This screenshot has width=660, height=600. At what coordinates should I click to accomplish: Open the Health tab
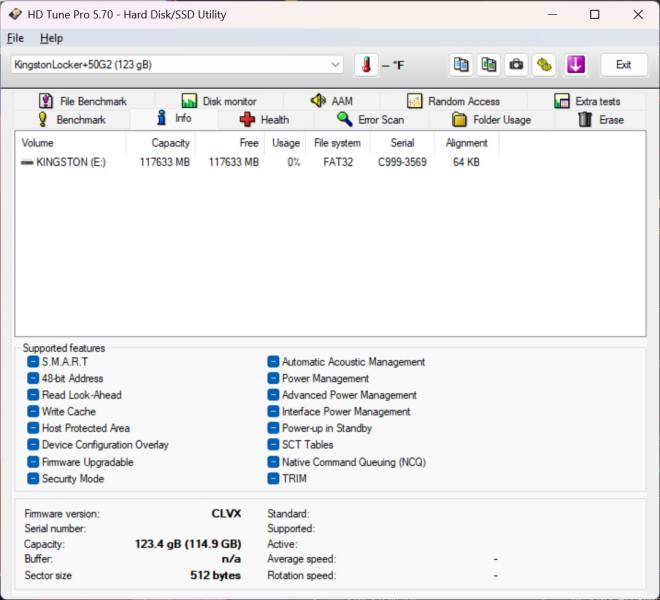[264, 120]
